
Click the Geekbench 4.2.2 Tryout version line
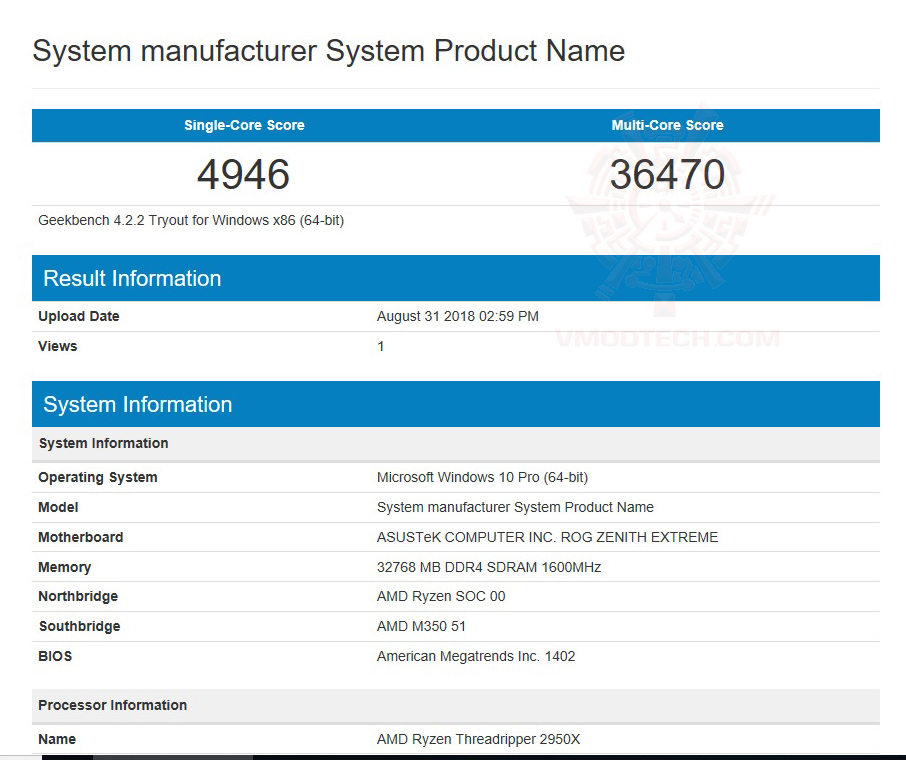191,220
